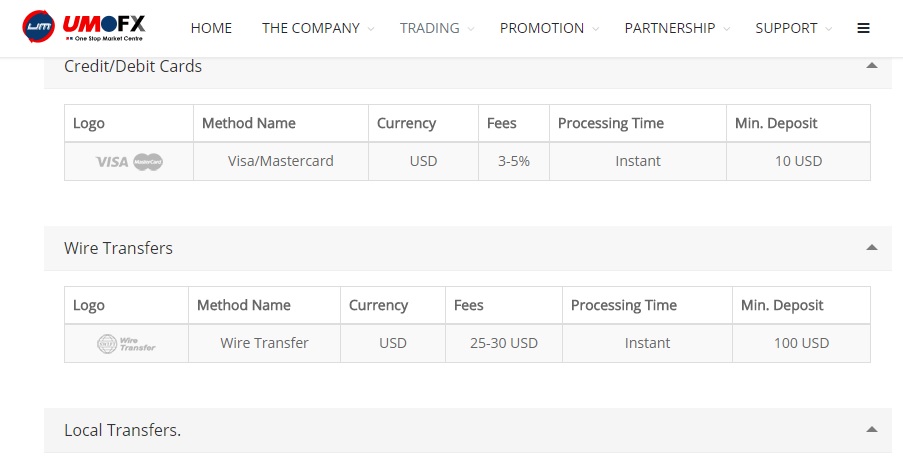Select the Wire Transfer method name cell

click(x=264, y=343)
